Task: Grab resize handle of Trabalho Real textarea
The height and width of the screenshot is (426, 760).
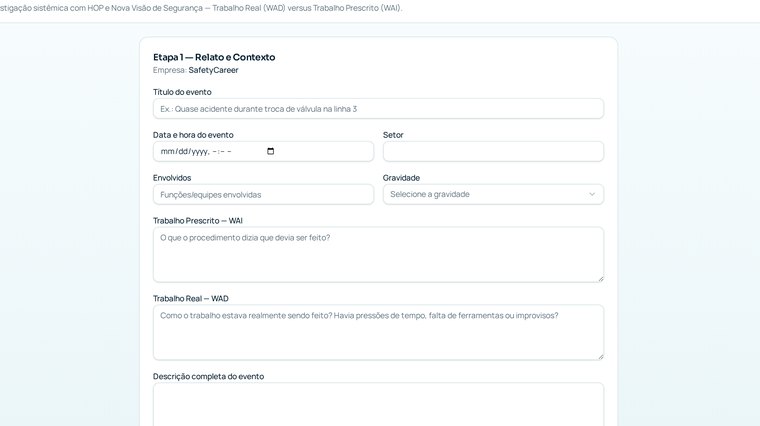Action: 601,356
